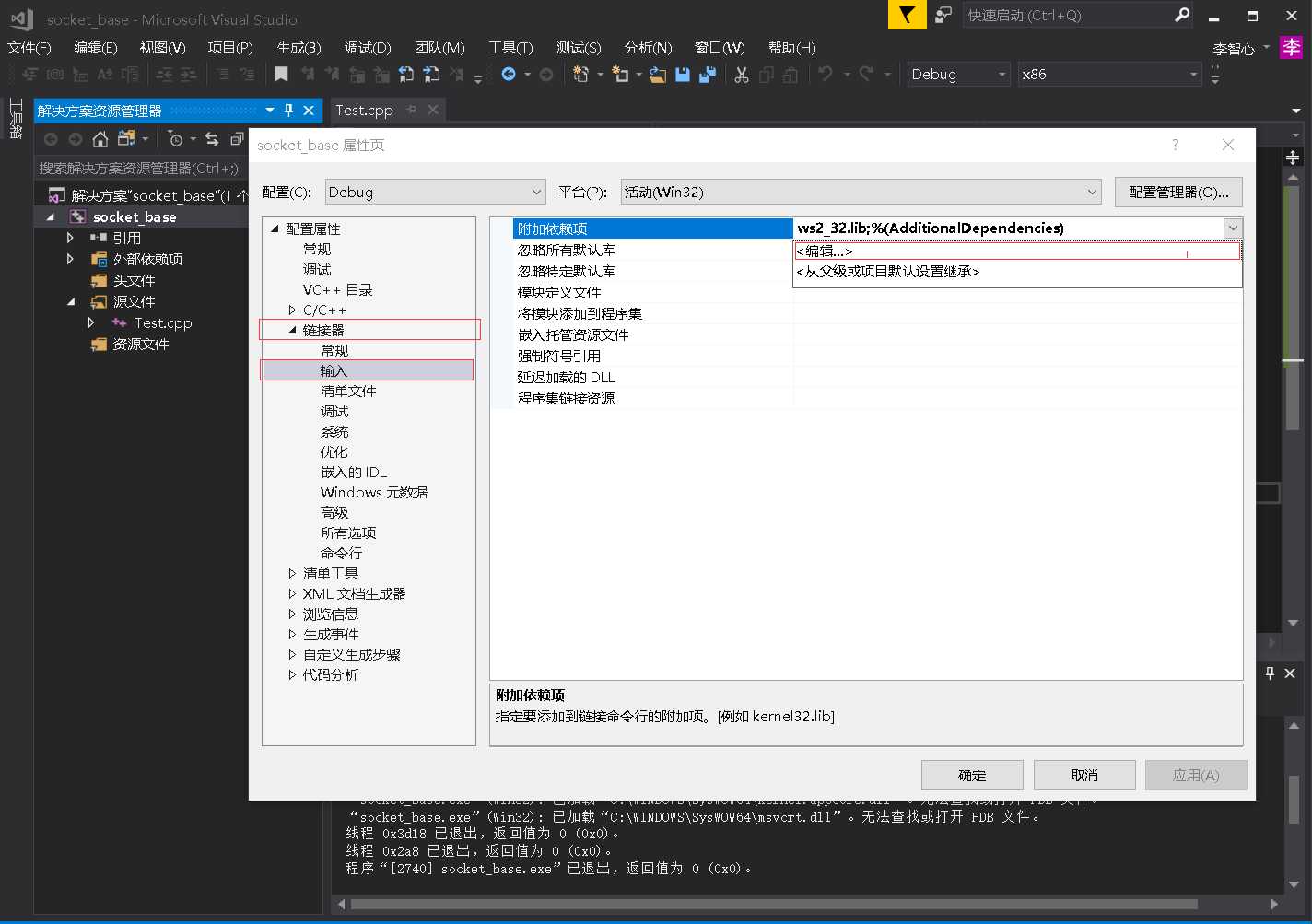This screenshot has width=1312, height=924.
Task: Click the Quick Launch search box
Action: click(1067, 15)
